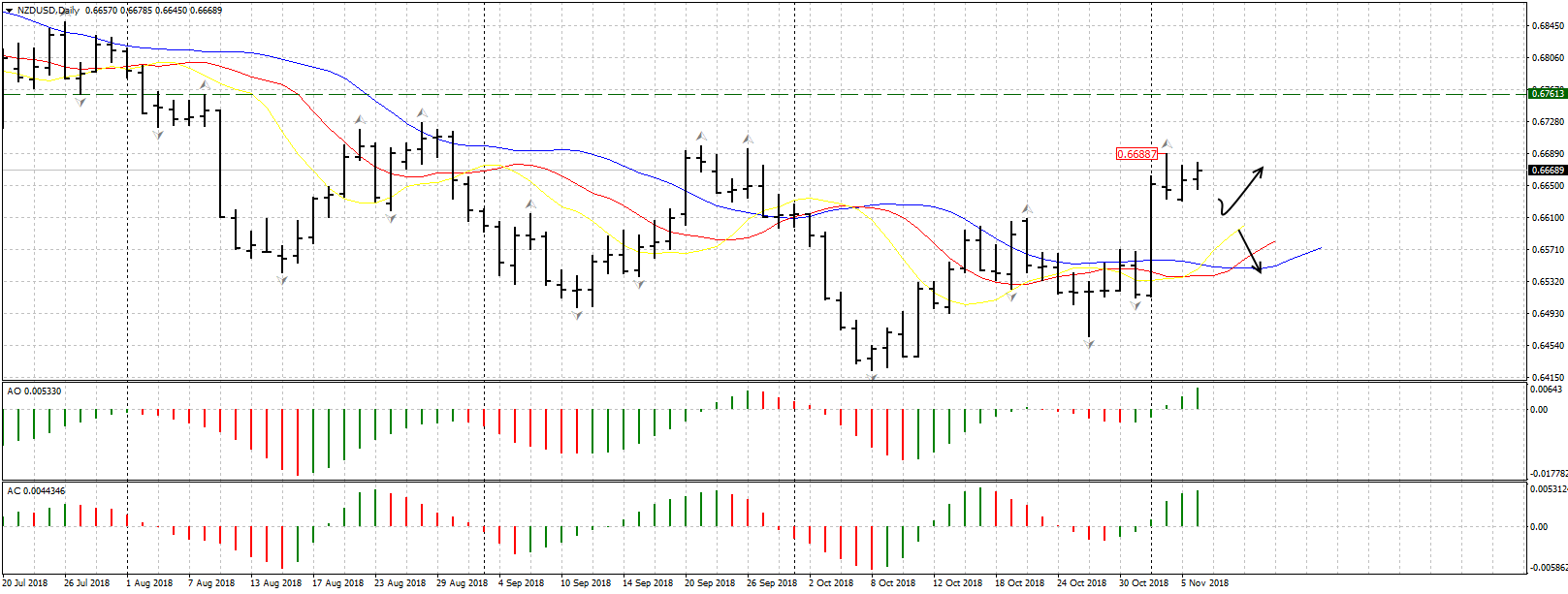Click the black 0.66689 current price tag
1568x594 pixels.
pyautogui.click(x=1547, y=171)
